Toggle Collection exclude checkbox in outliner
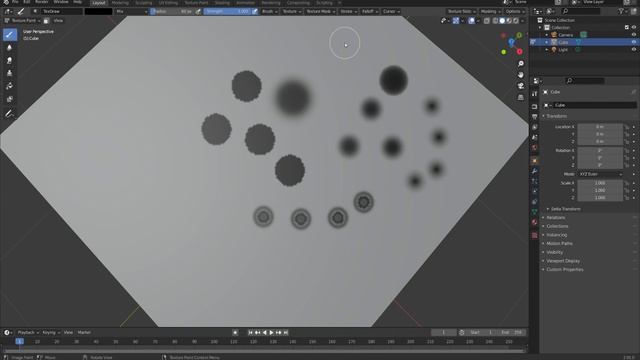The image size is (640, 360). pyautogui.click(x=627, y=27)
